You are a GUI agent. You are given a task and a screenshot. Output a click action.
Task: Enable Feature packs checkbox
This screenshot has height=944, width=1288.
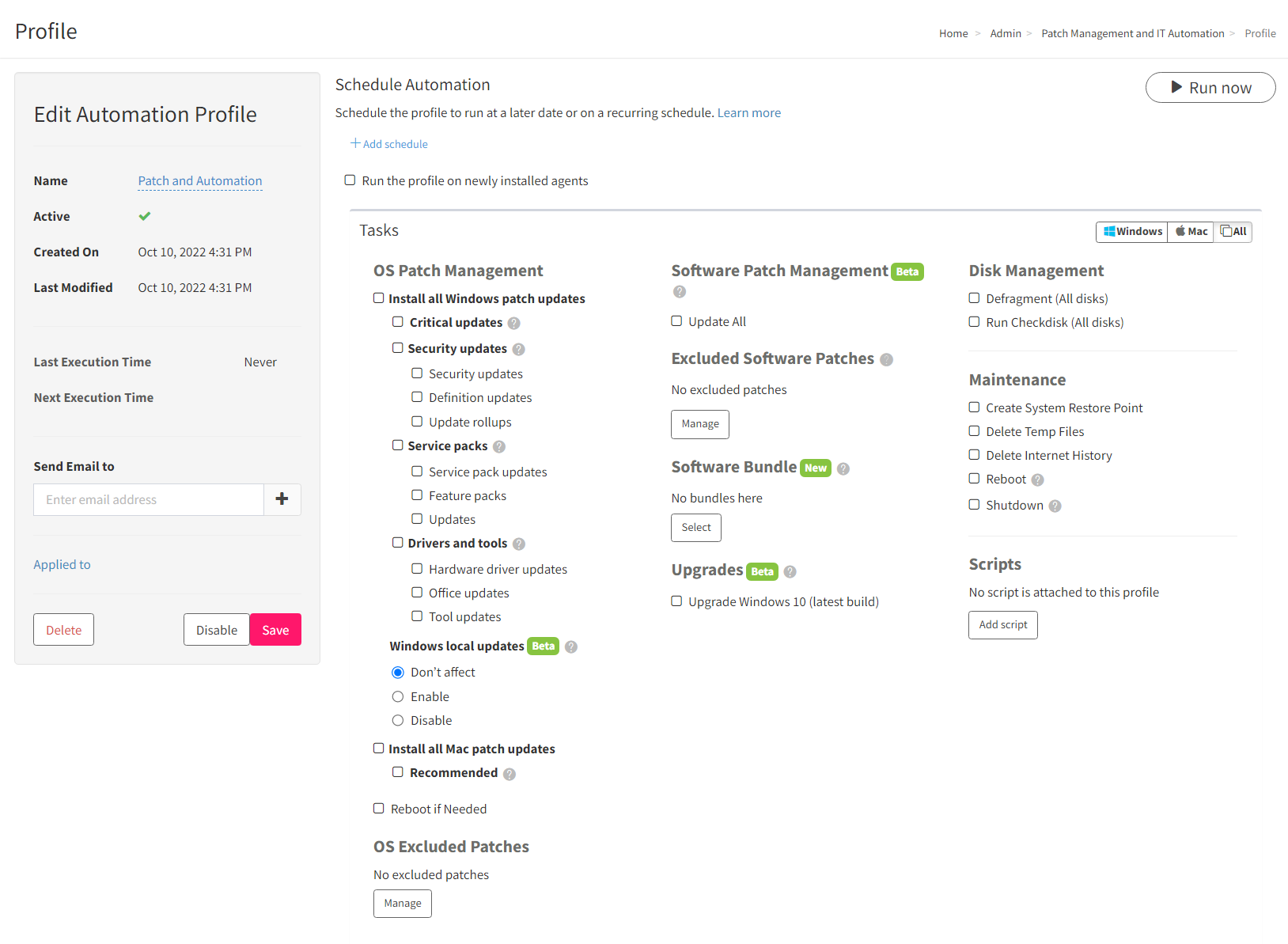click(417, 495)
